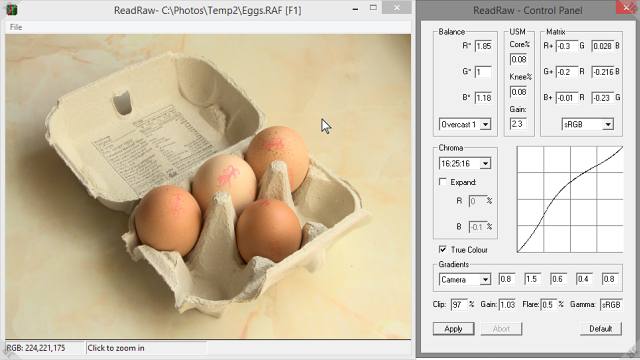The width and height of the screenshot is (640, 360).
Task: Open the Camera gradients dropdown
Action: [465, 280]
